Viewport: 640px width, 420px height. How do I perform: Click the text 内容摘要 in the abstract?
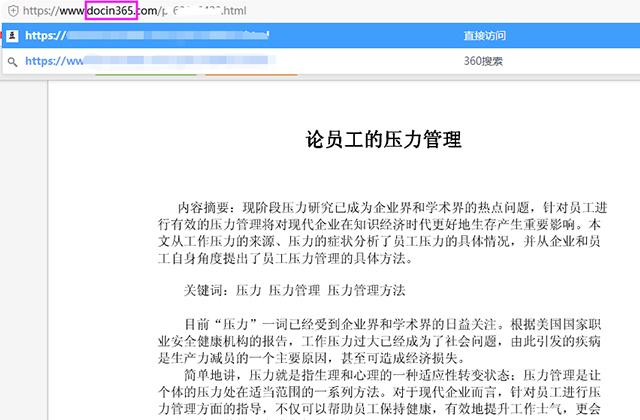pos(203,208)
